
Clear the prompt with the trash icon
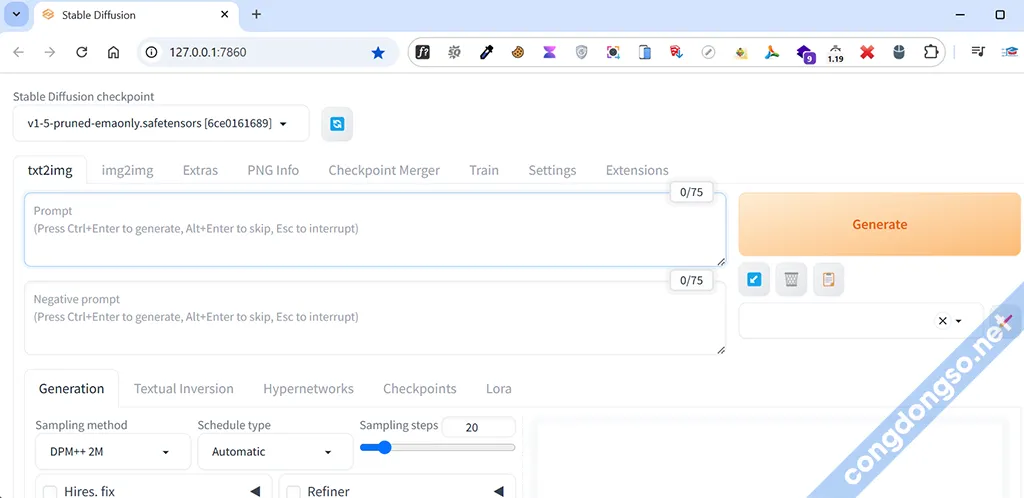[792, 280]
